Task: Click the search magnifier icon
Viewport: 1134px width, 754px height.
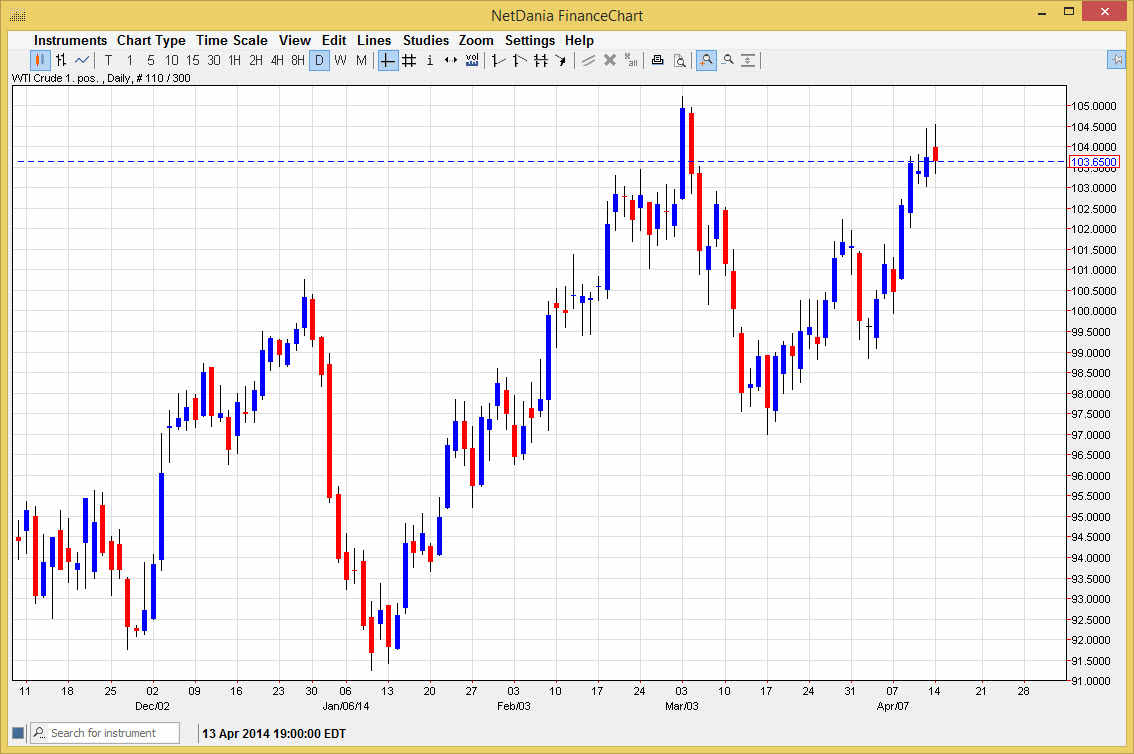Action: (x=39, y=733)
